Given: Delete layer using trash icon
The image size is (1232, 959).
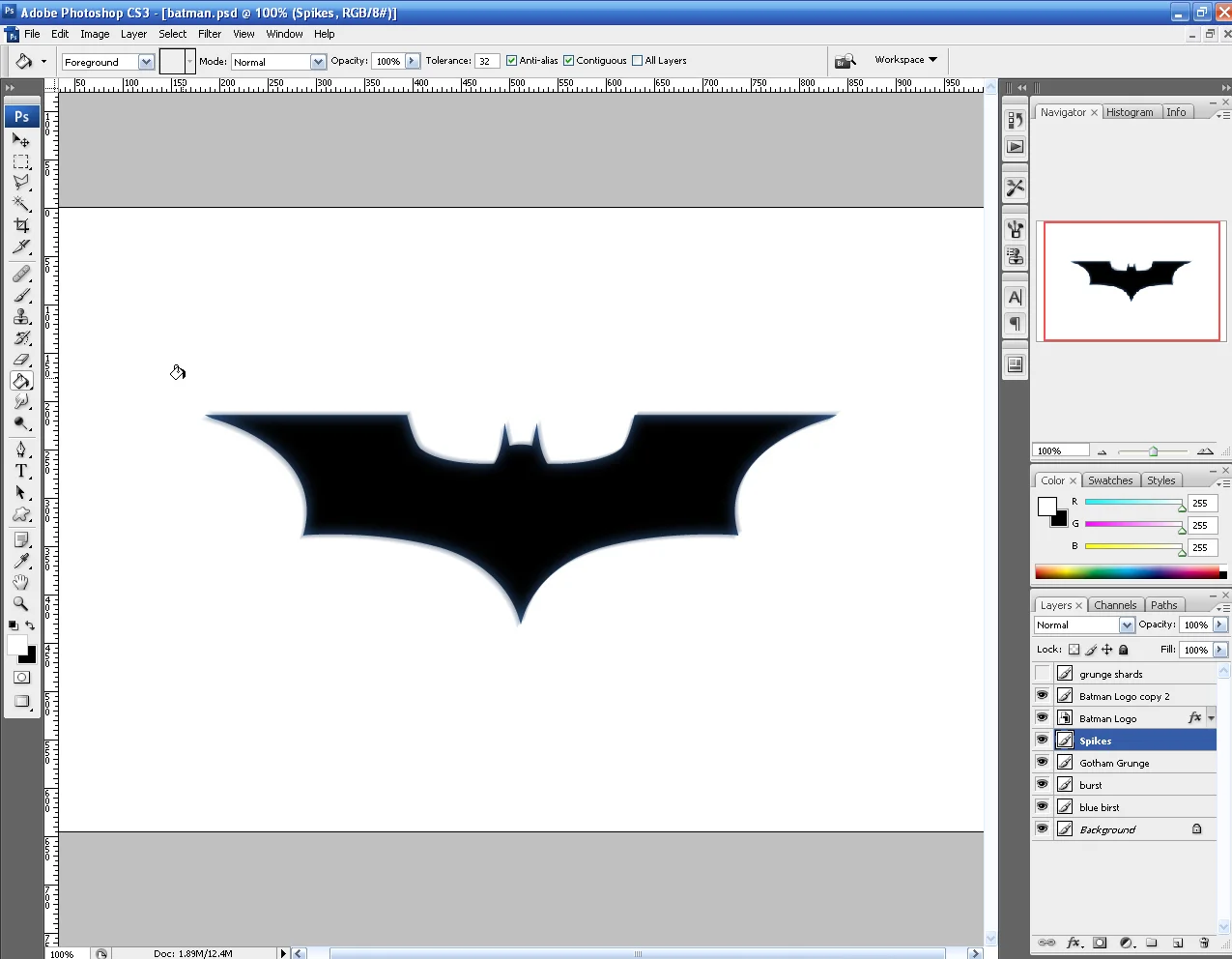Looking at the screenshot, I should pos(1204,943).
